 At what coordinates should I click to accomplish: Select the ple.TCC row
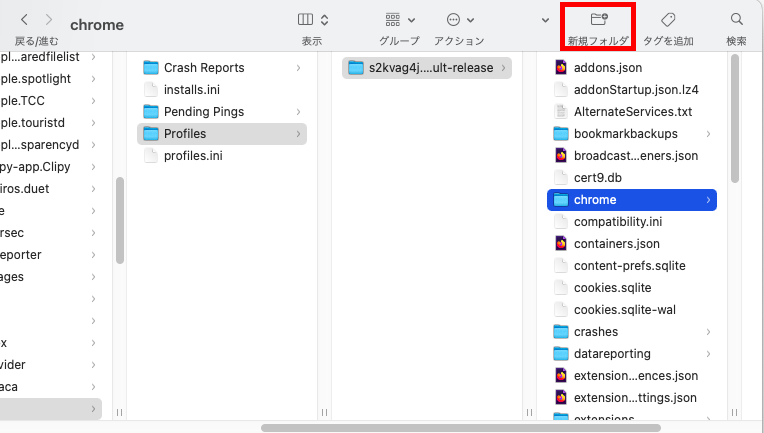pyautogui.click(x=51, y=100)
